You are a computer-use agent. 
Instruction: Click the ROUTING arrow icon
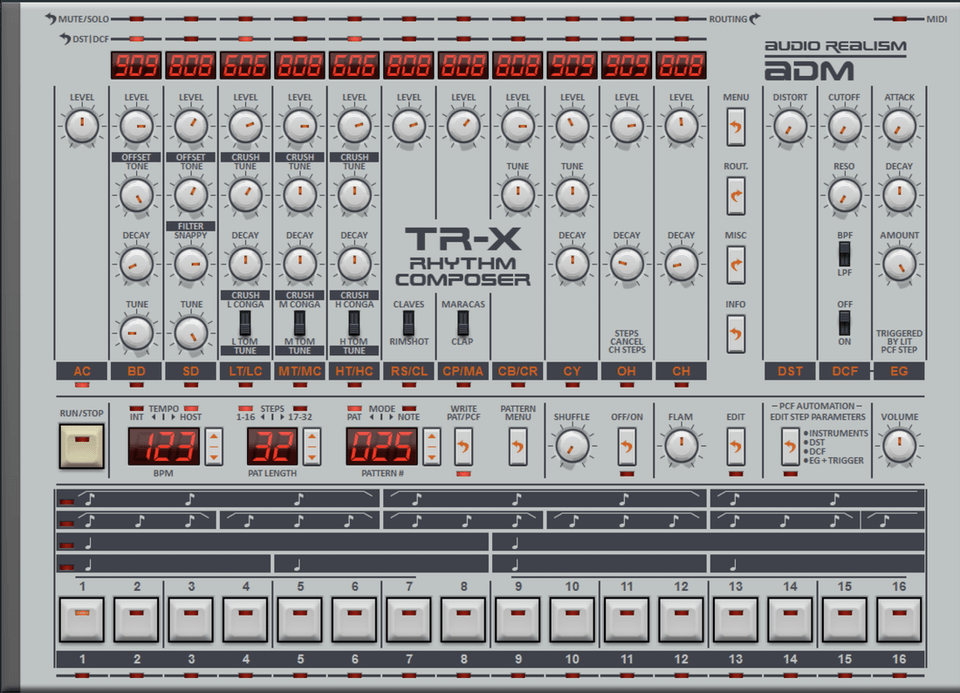[x=755, y=18]
